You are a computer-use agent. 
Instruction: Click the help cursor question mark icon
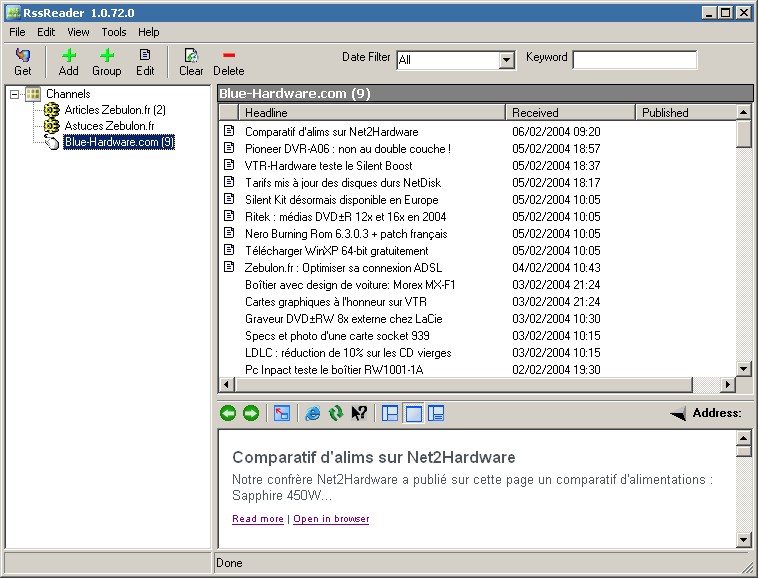pos(359,413)
